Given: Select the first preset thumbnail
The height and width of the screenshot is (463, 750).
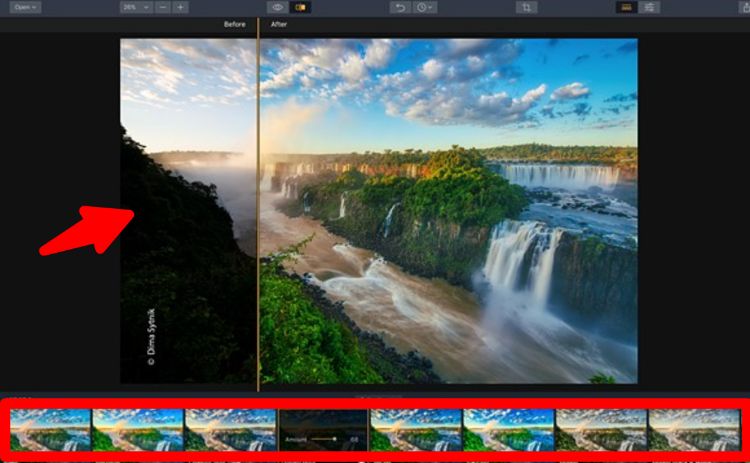Looking at the screenshot, I should (50, 430).
